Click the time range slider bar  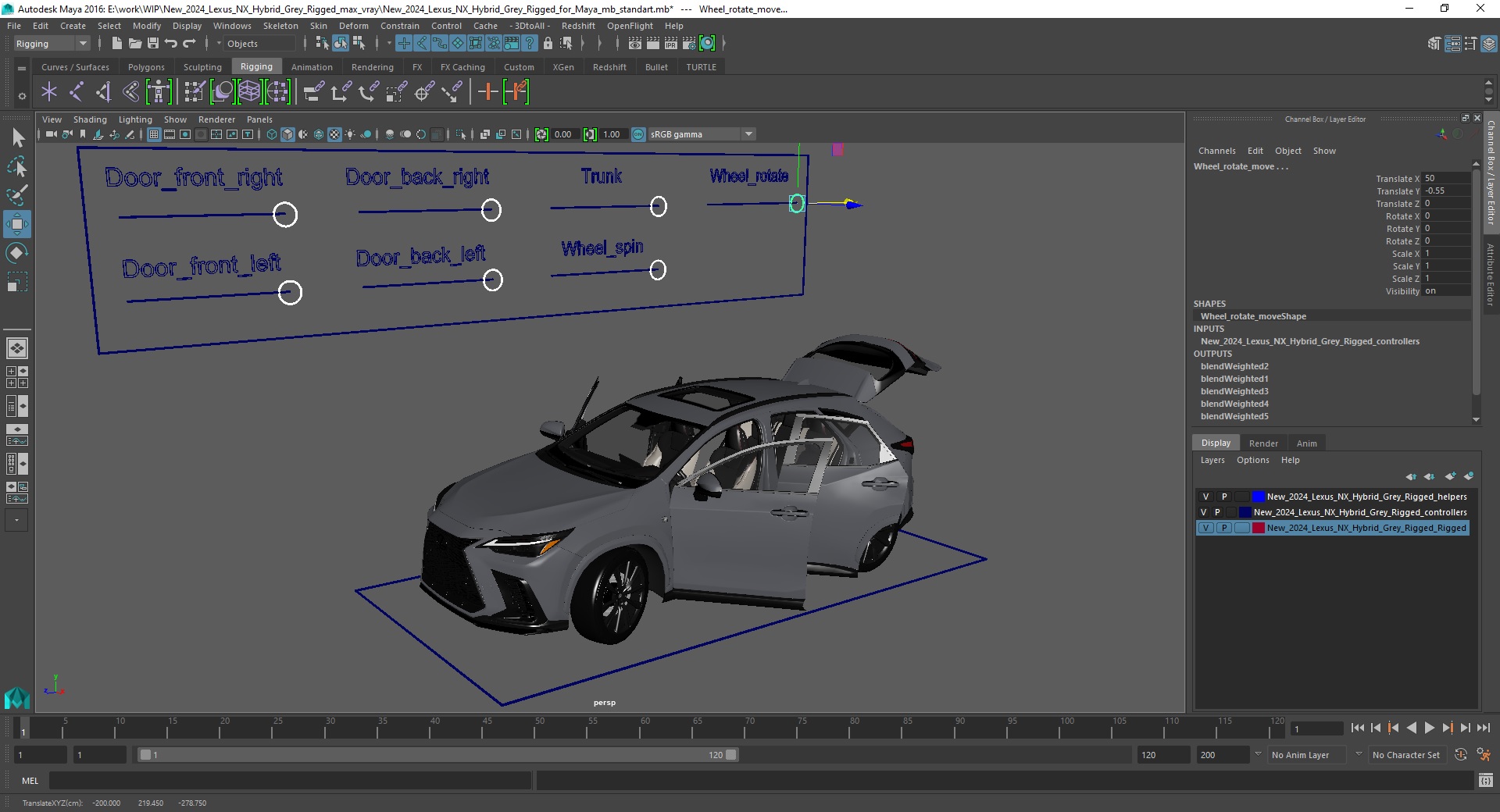[x=437, y=755]
